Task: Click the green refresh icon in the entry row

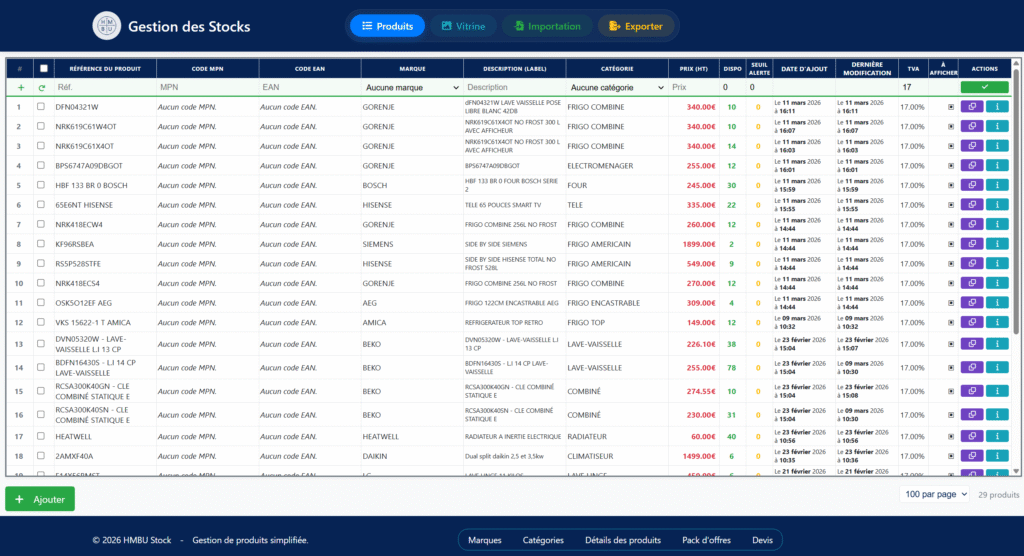Action: pyautogui.click(x=42, y=88)
